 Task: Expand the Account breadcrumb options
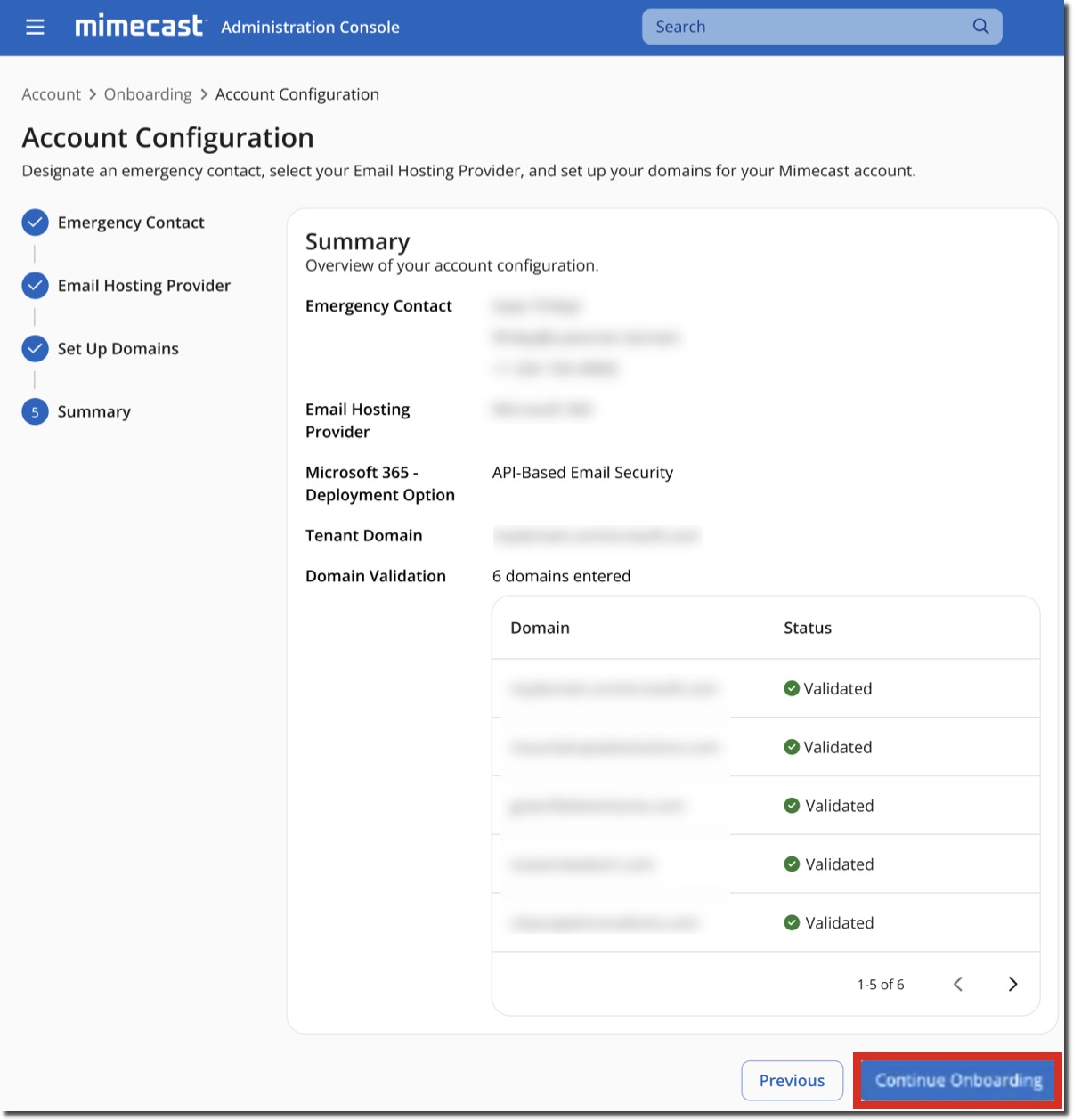coord(51,93)
